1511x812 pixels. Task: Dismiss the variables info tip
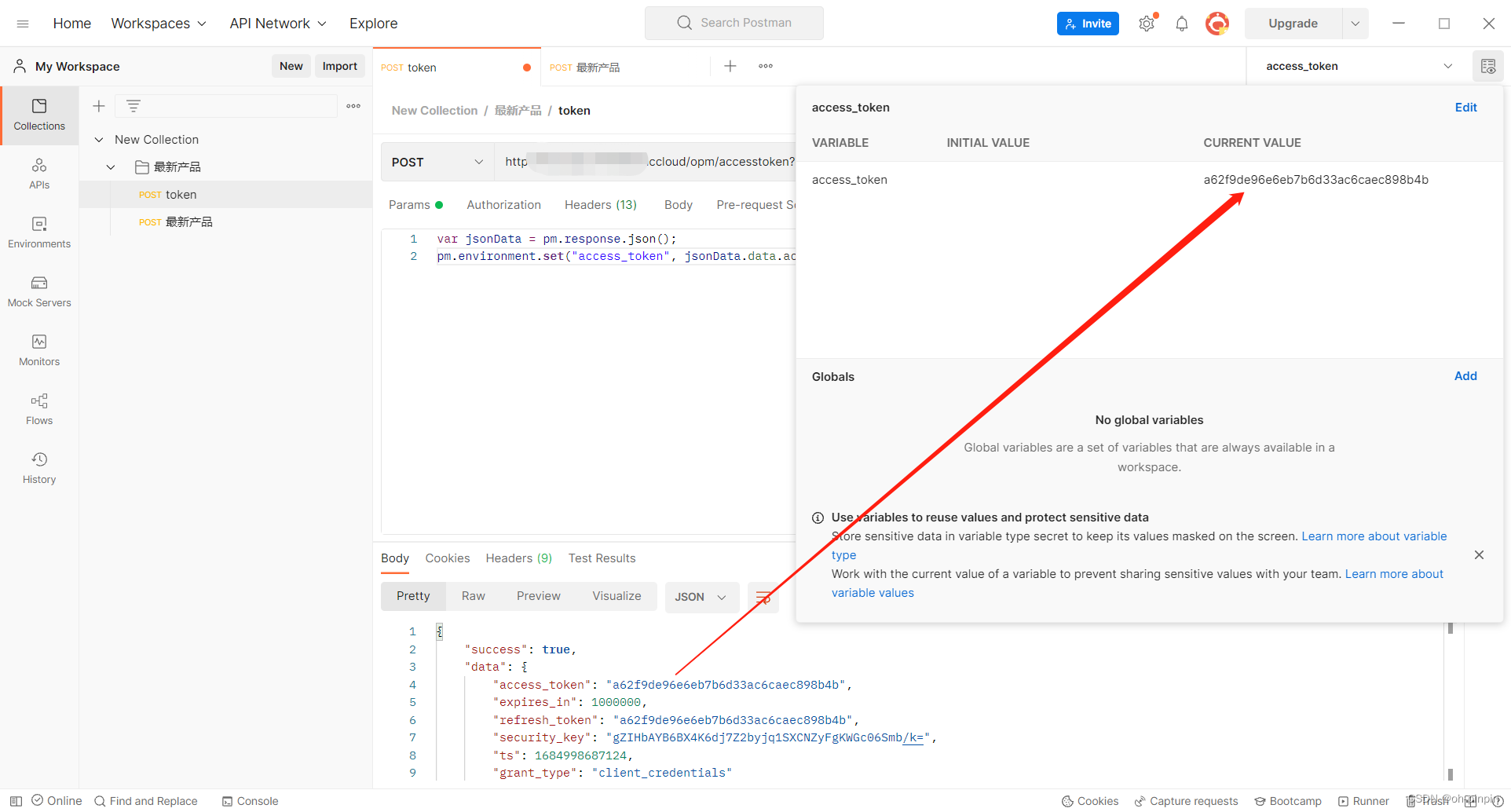tap(1479, 555)
